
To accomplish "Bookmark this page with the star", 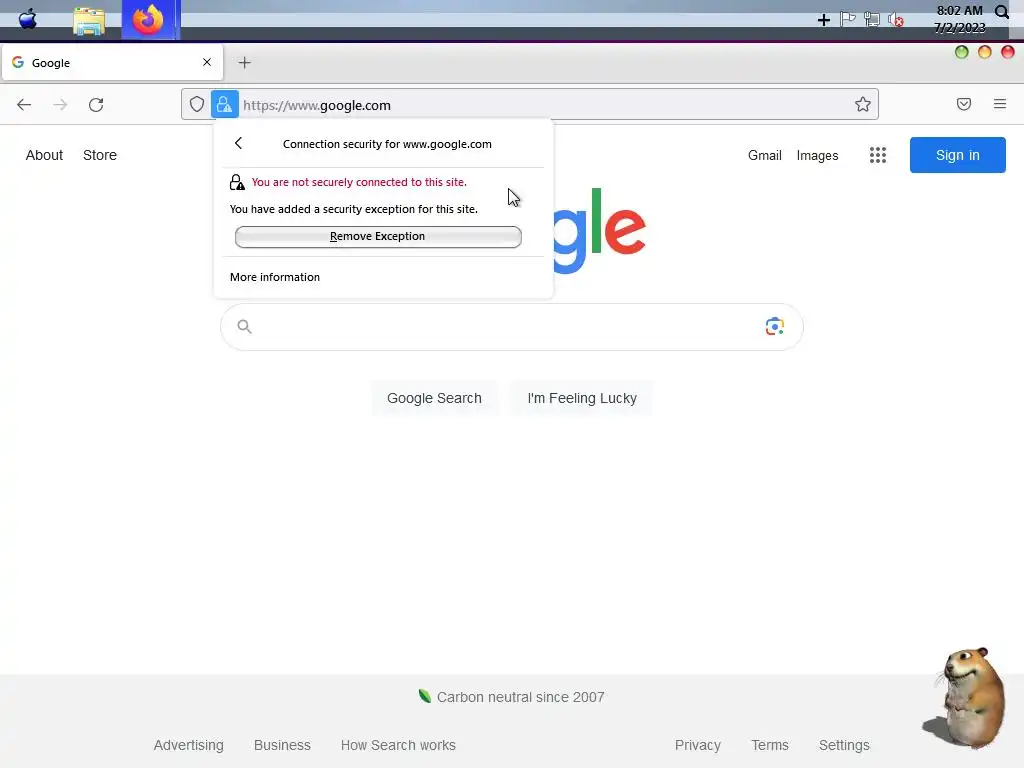I will click(863, 104).
